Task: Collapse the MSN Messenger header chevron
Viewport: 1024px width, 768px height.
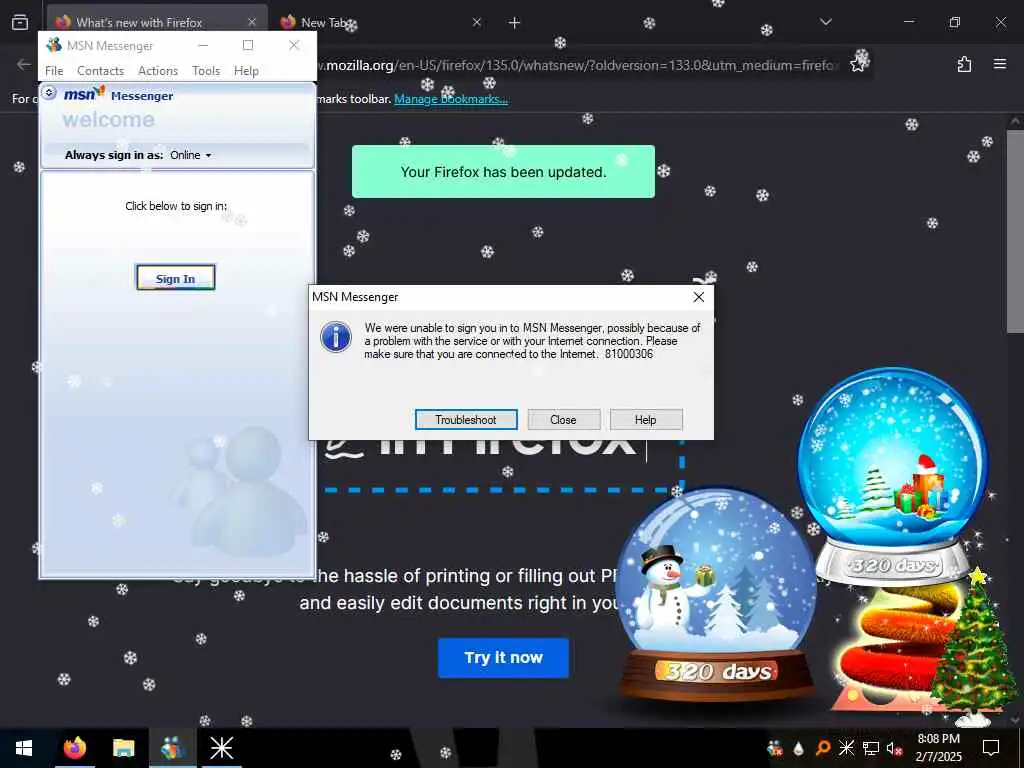Action: coord(48,93)
